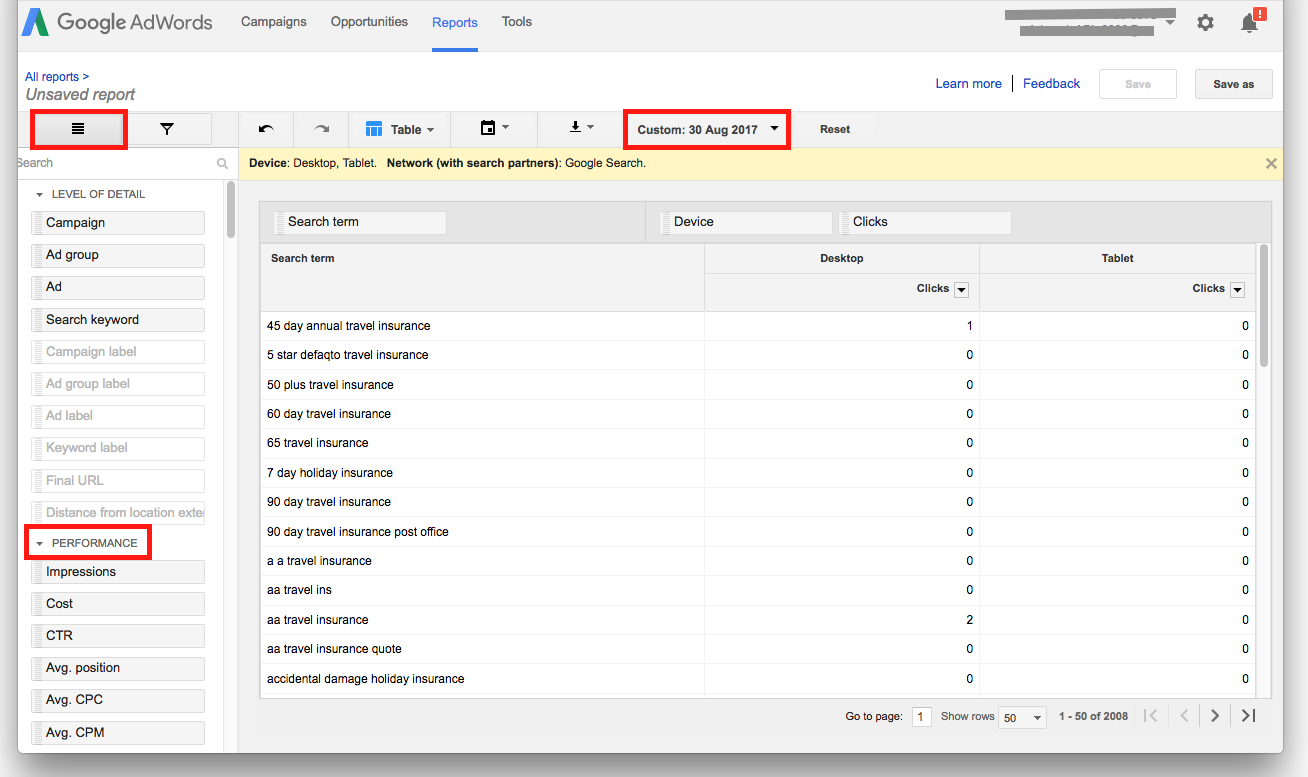Image resolution: width=1308 pixels, height=777 pixels.
Task: Click the Learn more link
Action: click(x=968, y=84)
